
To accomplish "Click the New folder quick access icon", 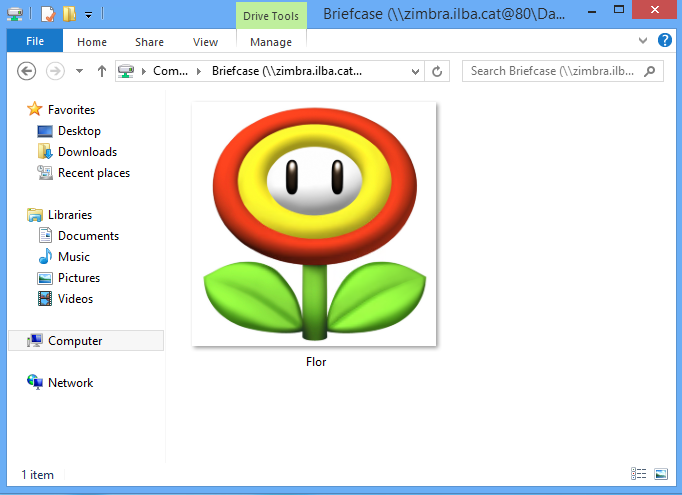I will pos(69,14).
